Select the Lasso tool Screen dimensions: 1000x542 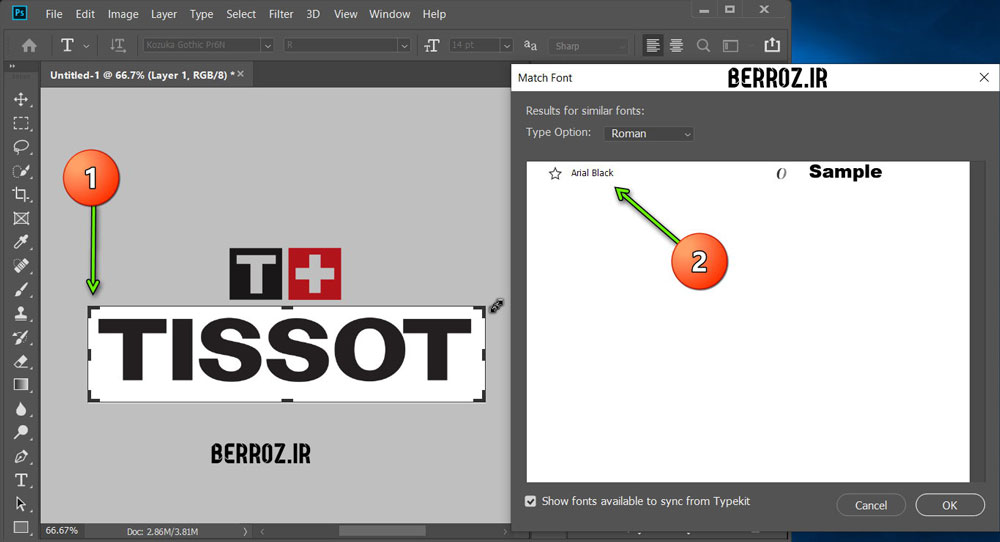tap(21, 147)
